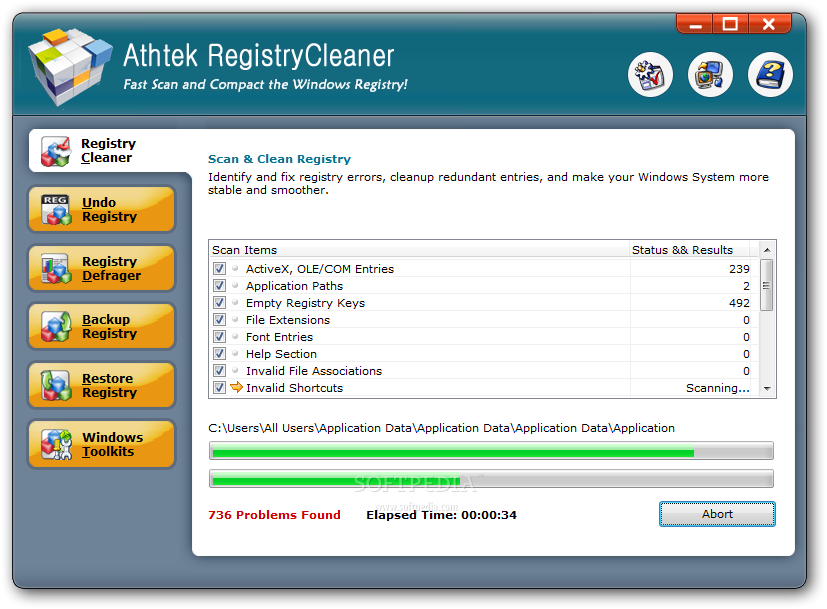Click the bullet next to ActiveX, OLE/COM Entries

pos(235,268)
